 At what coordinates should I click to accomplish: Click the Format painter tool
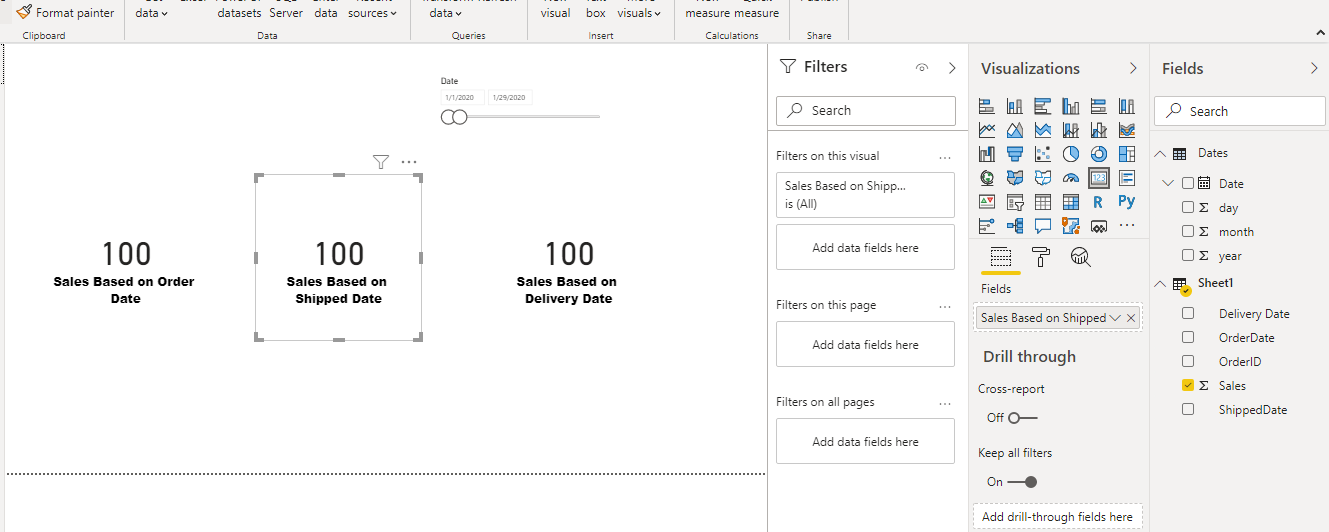tap(65, 13)
